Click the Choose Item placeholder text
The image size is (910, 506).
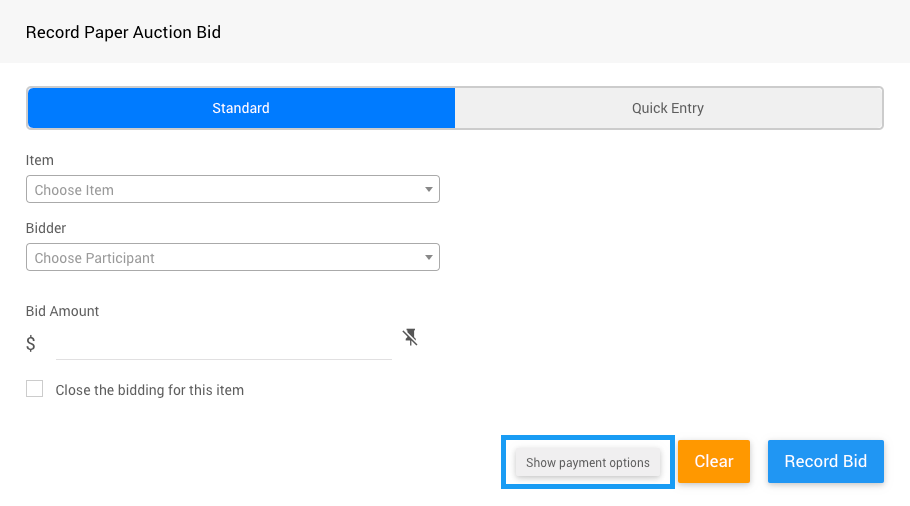[x=74, y=190]
